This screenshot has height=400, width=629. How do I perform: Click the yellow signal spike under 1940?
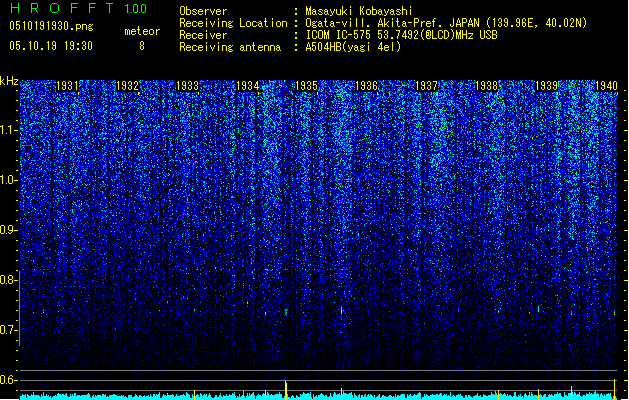click(615, 390)
